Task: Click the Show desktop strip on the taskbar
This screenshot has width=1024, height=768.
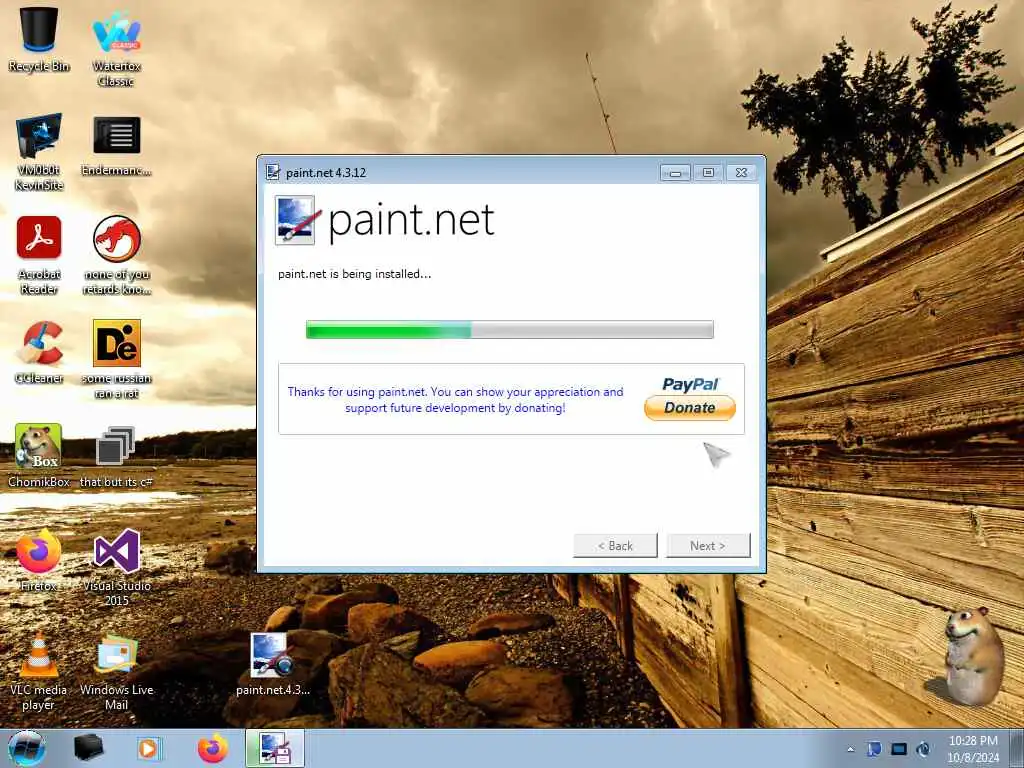Action: pos(1017,748)
